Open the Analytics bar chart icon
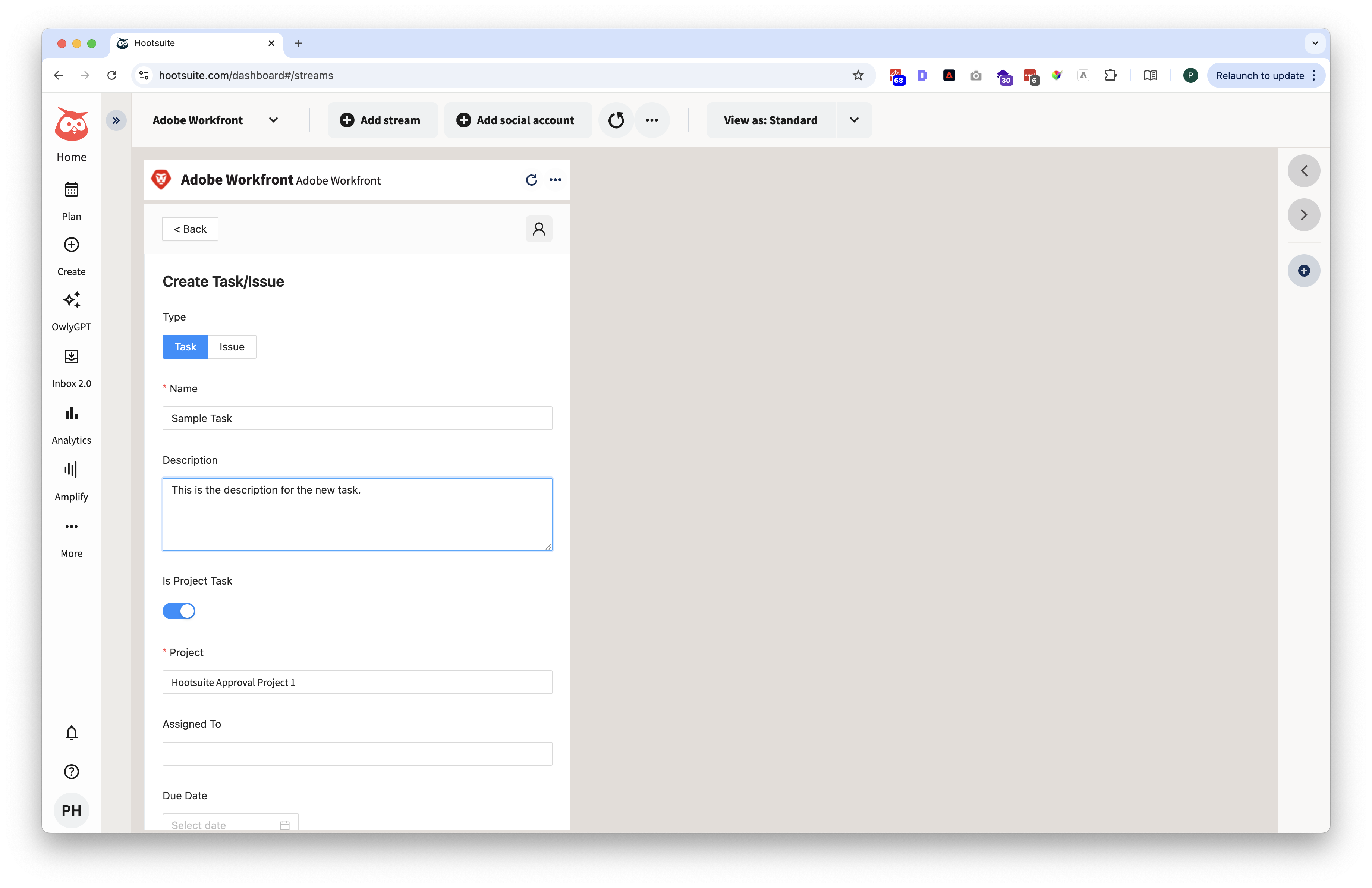 pos(72,413)
